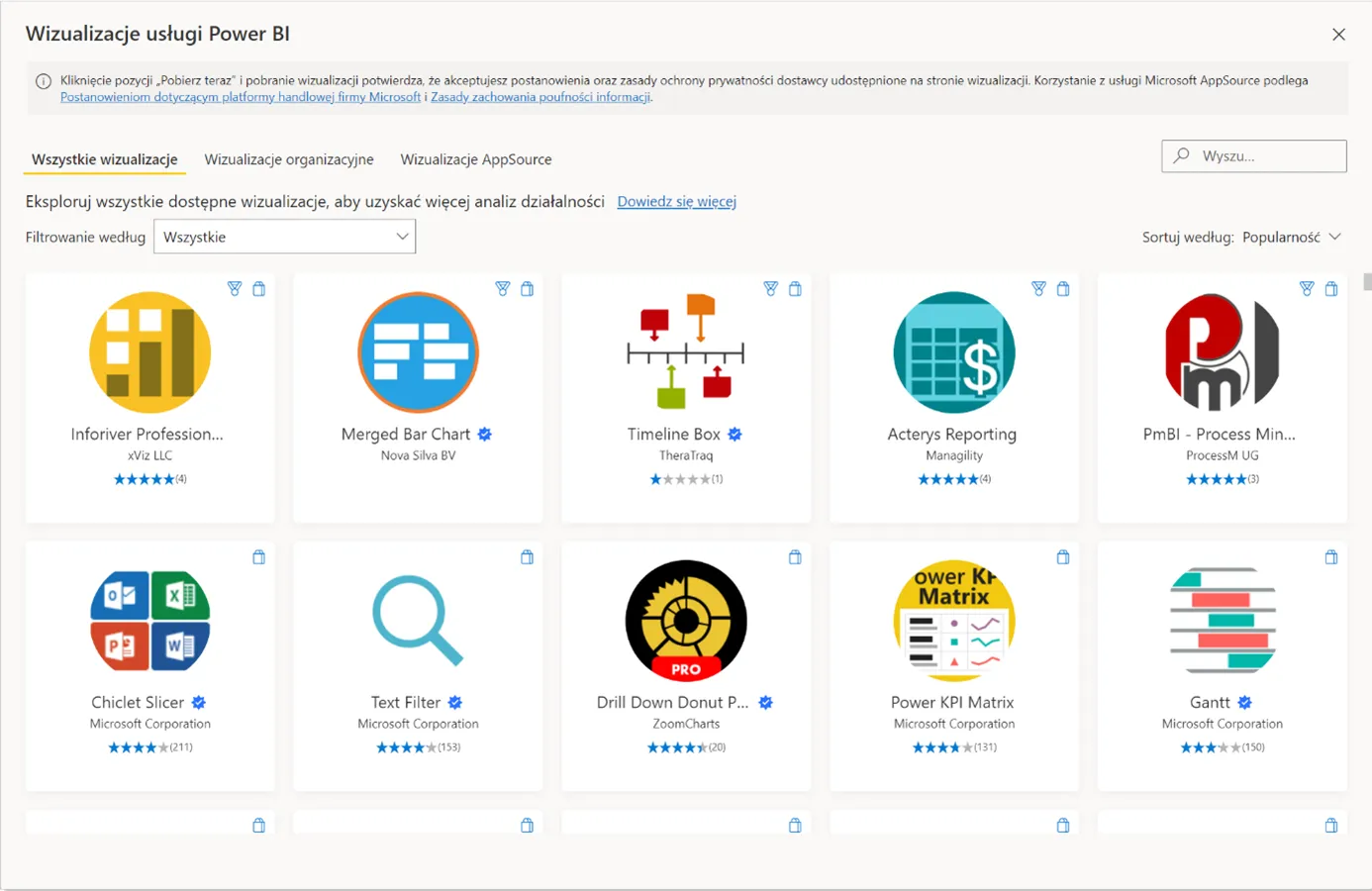Viewport: 1372px width, 891px height.
Task: Click the shopping bag icon on Timeline Box card
Action: pos(795,289)
